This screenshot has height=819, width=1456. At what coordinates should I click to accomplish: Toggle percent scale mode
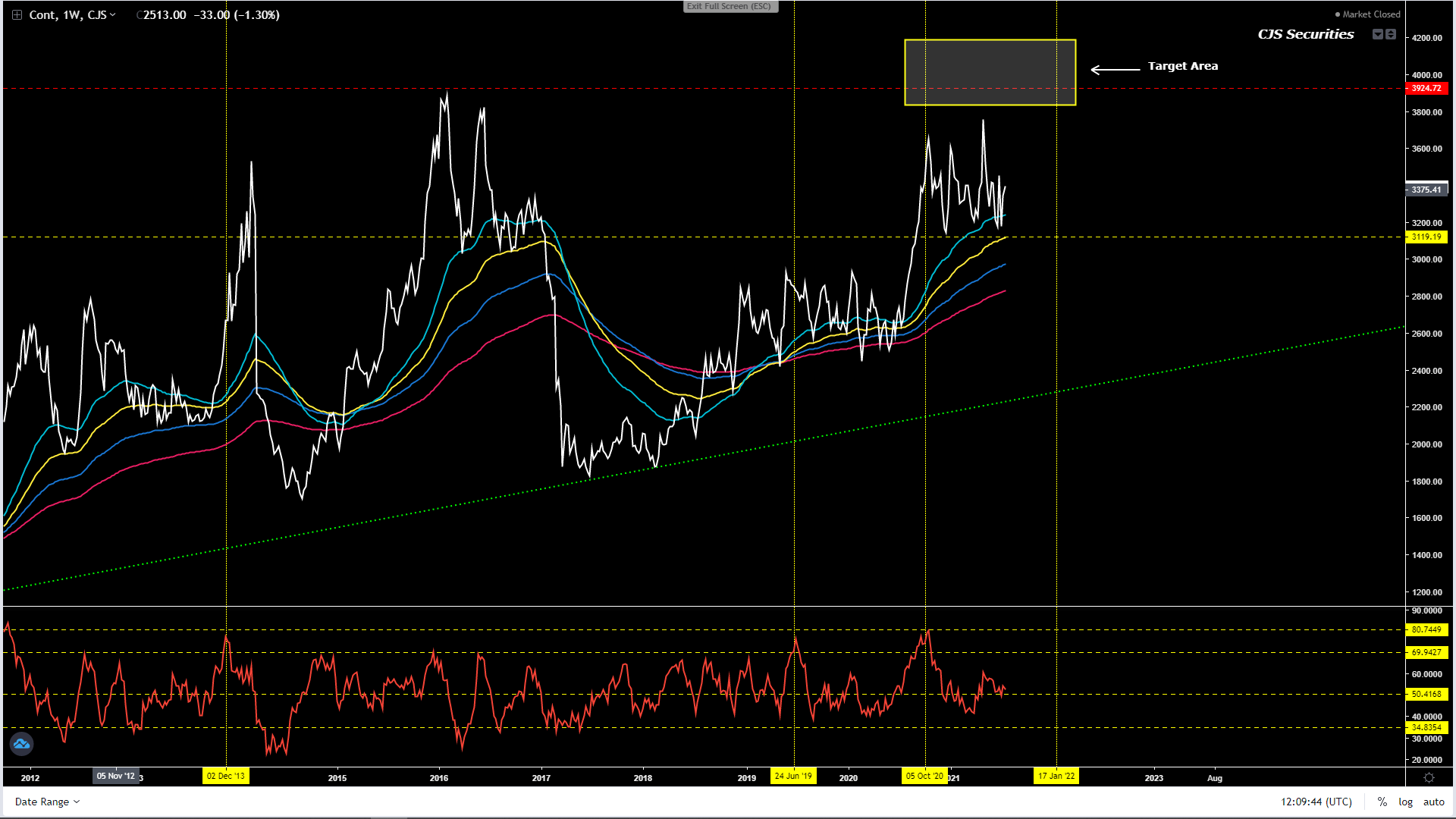(x=1382, y=802)
